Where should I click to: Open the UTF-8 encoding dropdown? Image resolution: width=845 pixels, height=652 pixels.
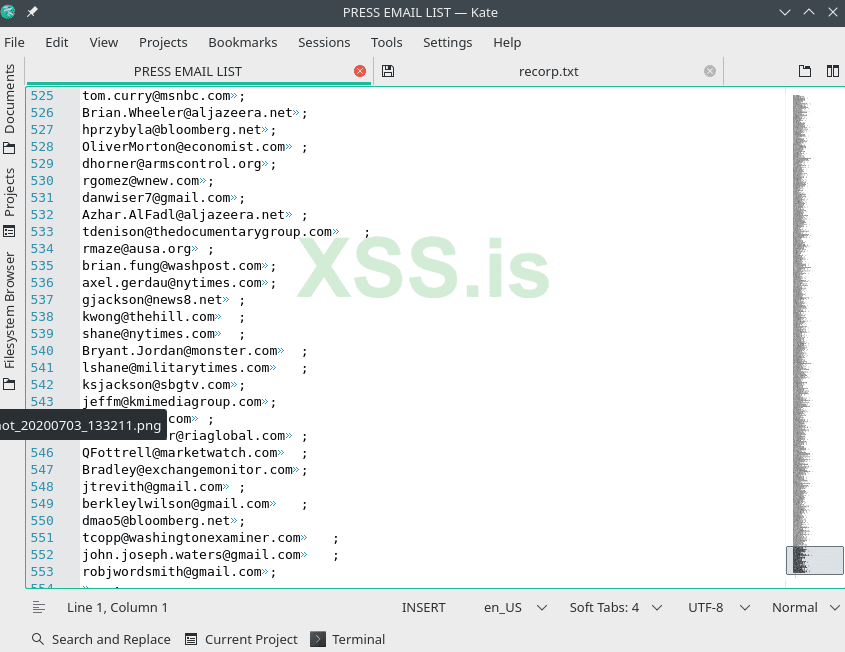(715, 607)
